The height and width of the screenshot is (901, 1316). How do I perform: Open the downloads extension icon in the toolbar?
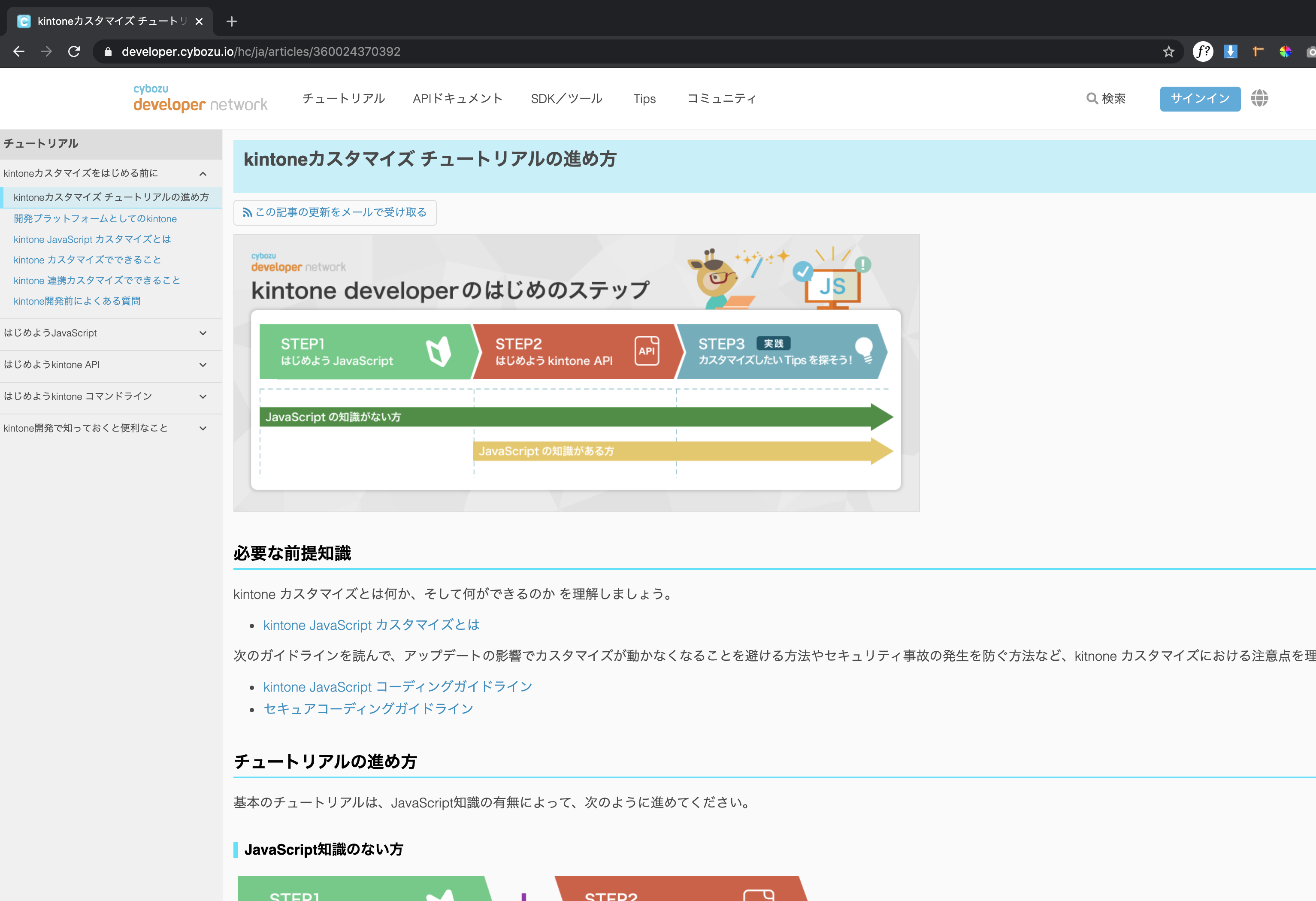pyautogui.click(x=1230, y=51)
